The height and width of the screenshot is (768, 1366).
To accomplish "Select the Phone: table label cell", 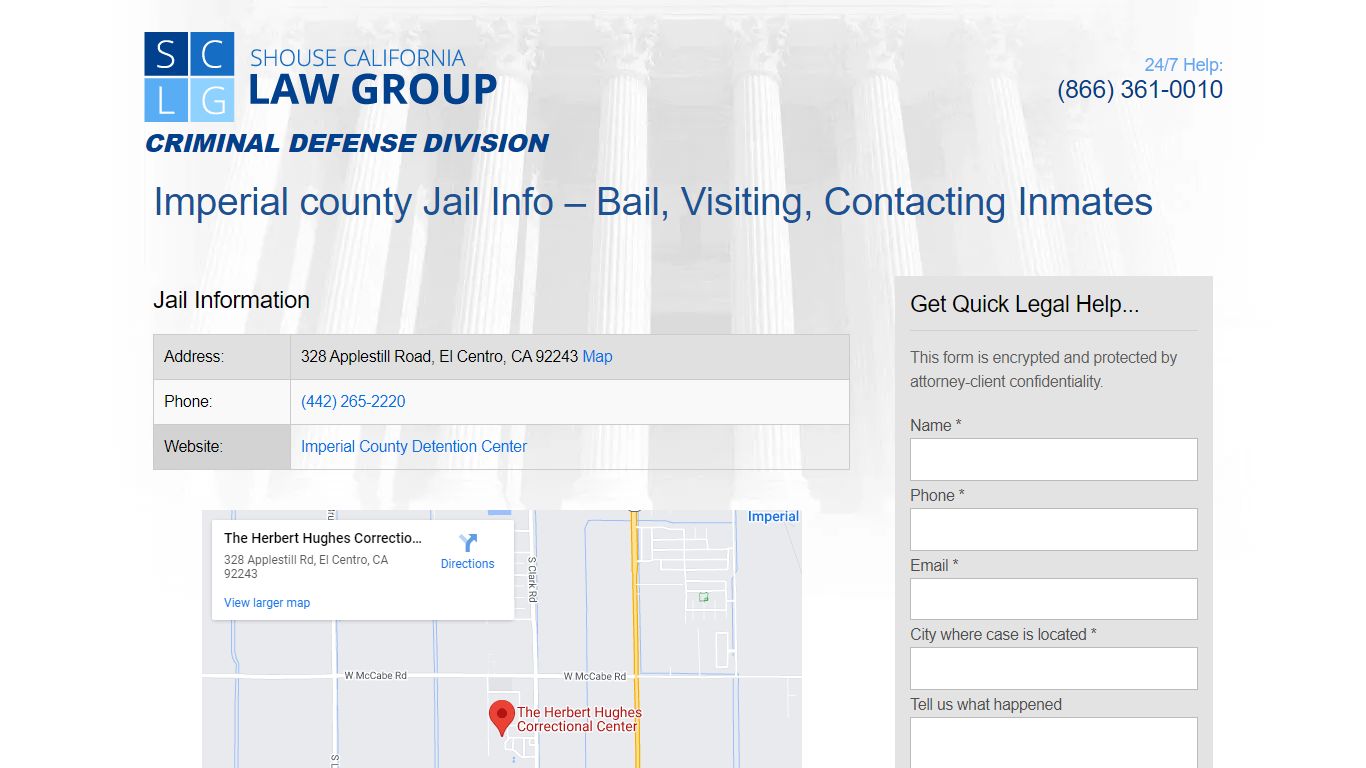I will 222,402.
